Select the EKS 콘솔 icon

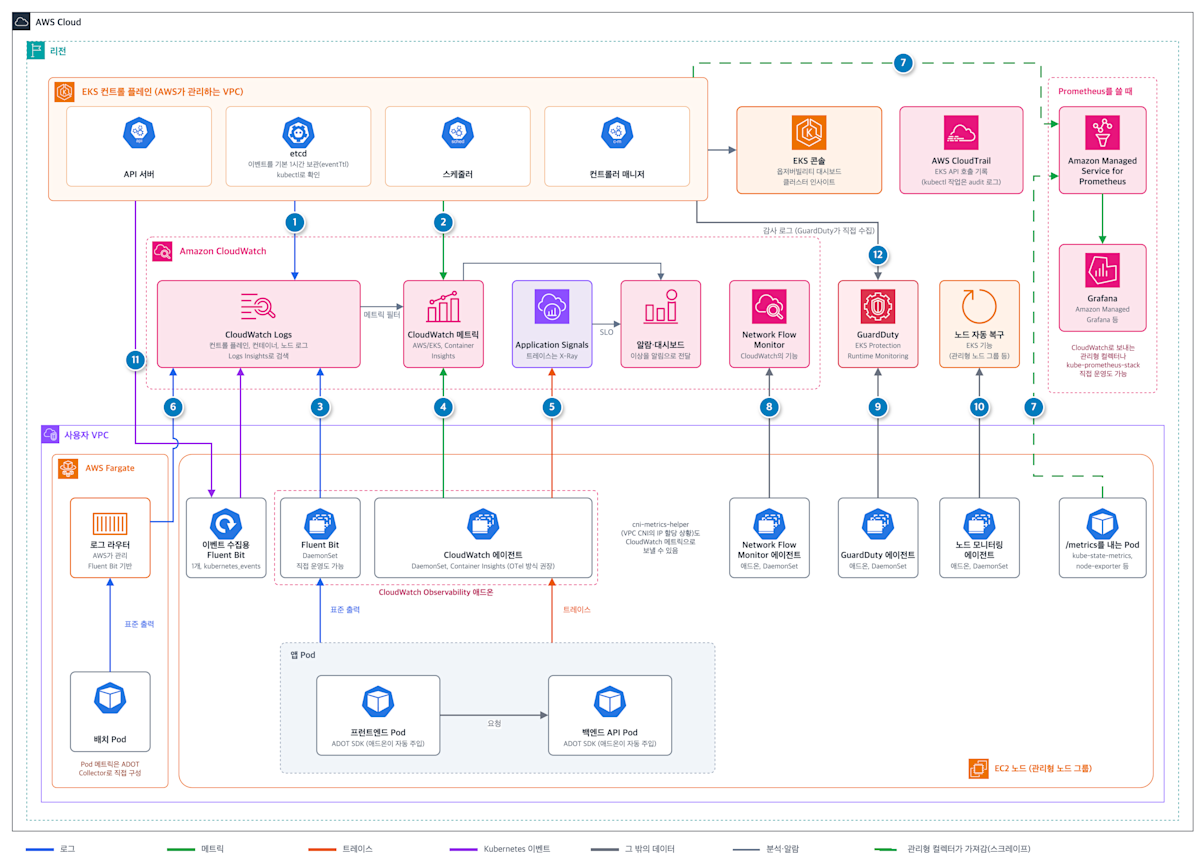(809, 133)
